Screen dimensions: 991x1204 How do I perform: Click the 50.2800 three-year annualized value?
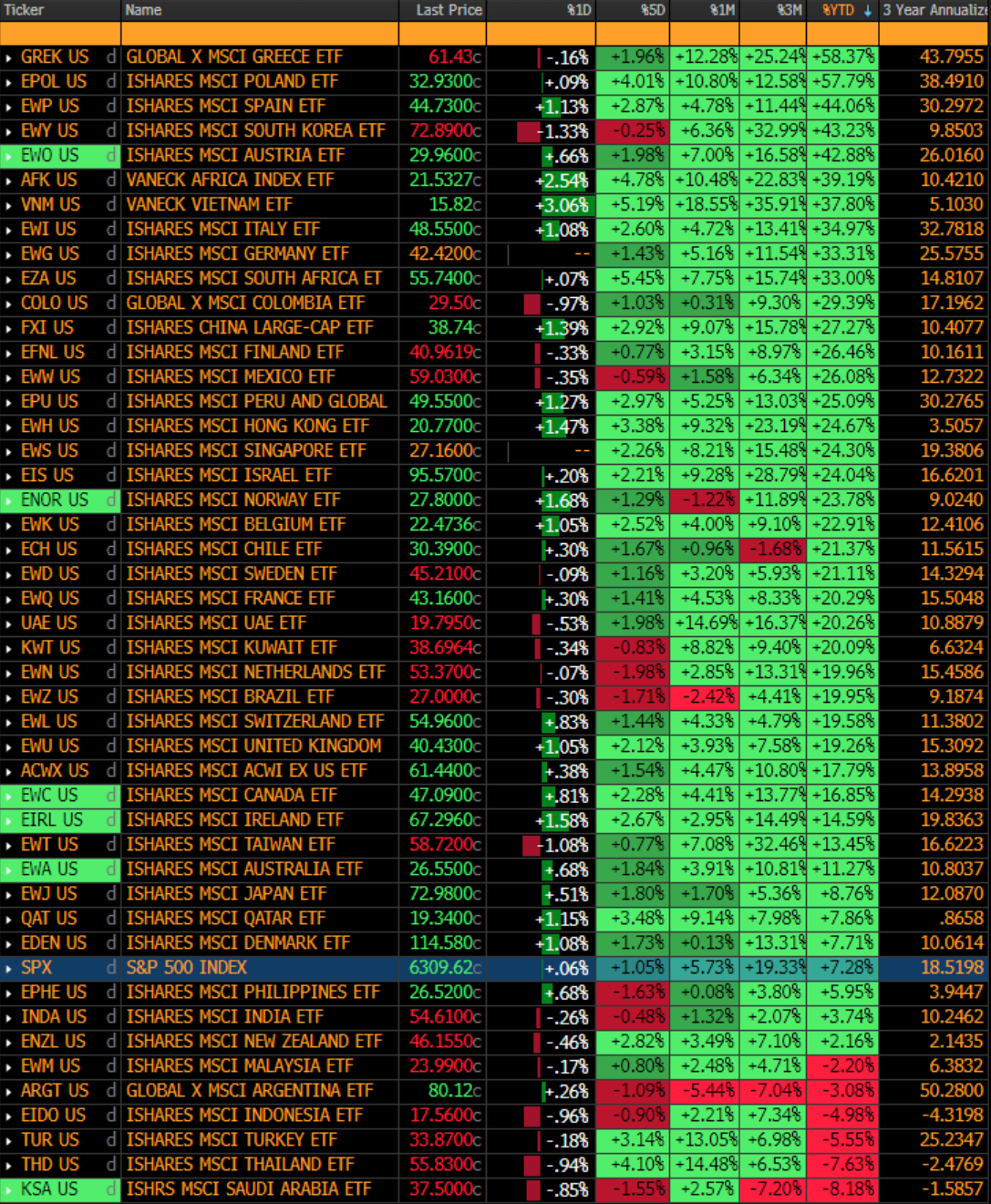click(952, 1091)
